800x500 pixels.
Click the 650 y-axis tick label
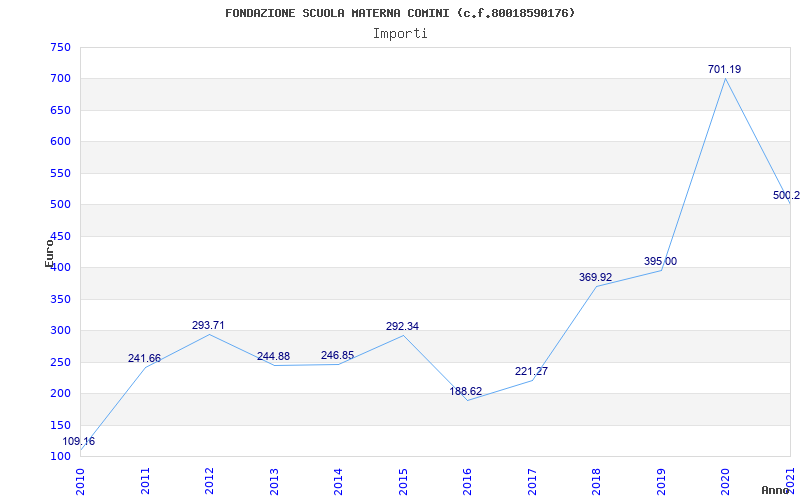[x=60, y=111]
